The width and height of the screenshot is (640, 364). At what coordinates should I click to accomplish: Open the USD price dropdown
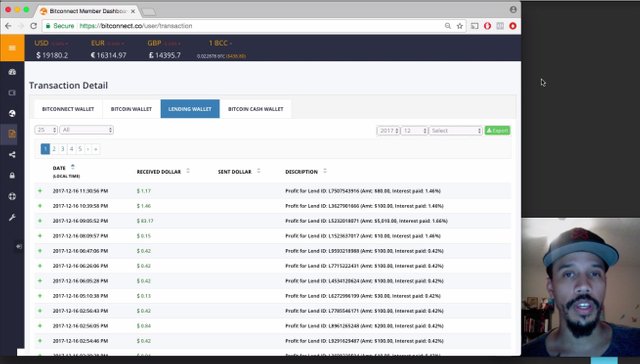pyautogui.click(x=51, y=43)
